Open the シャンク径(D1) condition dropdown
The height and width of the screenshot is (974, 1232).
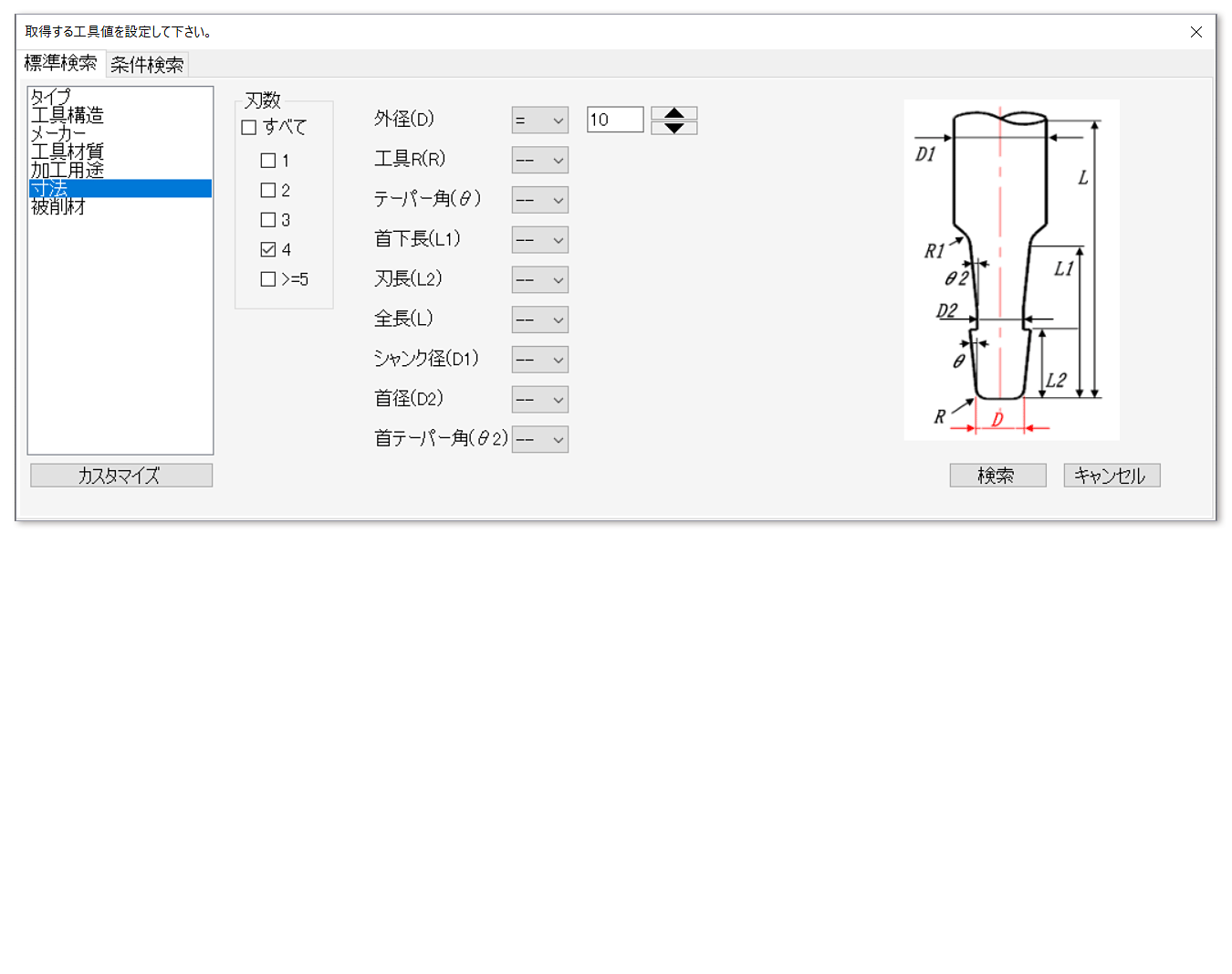[539, 360]
